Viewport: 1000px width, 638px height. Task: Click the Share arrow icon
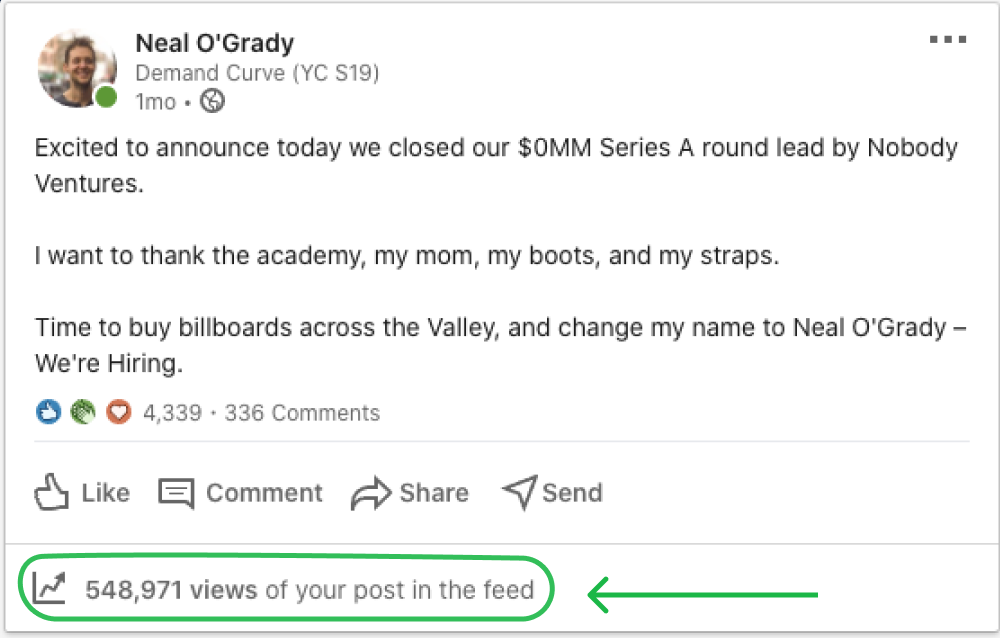(371, 493)
